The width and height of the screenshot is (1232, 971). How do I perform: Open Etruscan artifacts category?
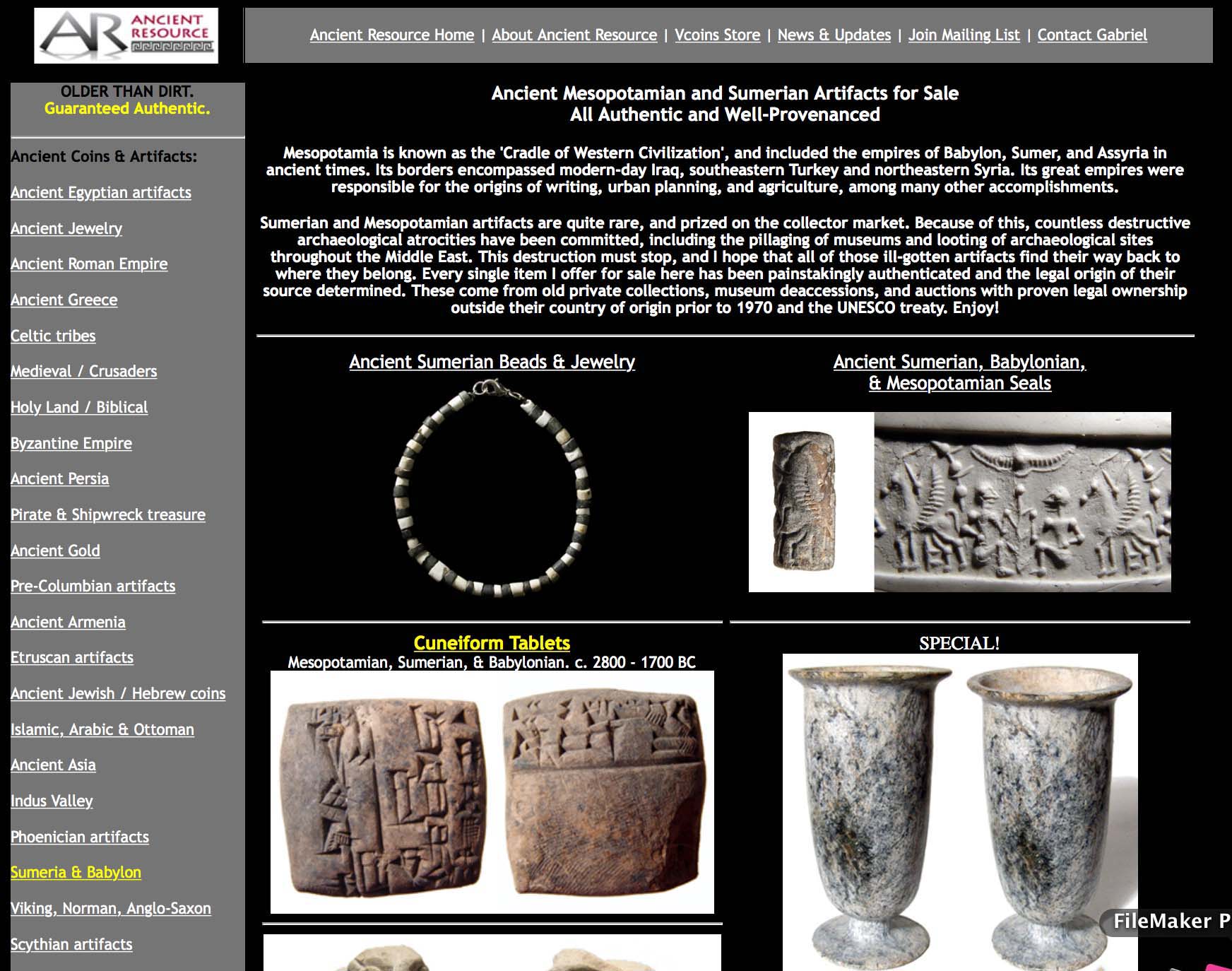click(x=72, y=657)
